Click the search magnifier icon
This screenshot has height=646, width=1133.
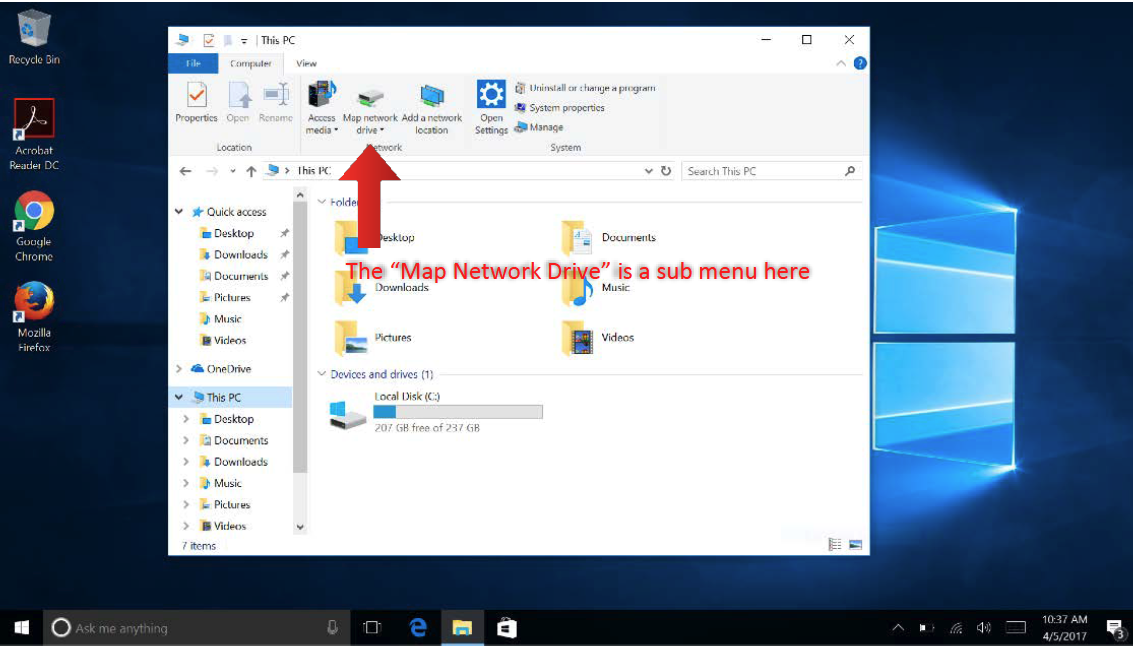click(850, 171)
